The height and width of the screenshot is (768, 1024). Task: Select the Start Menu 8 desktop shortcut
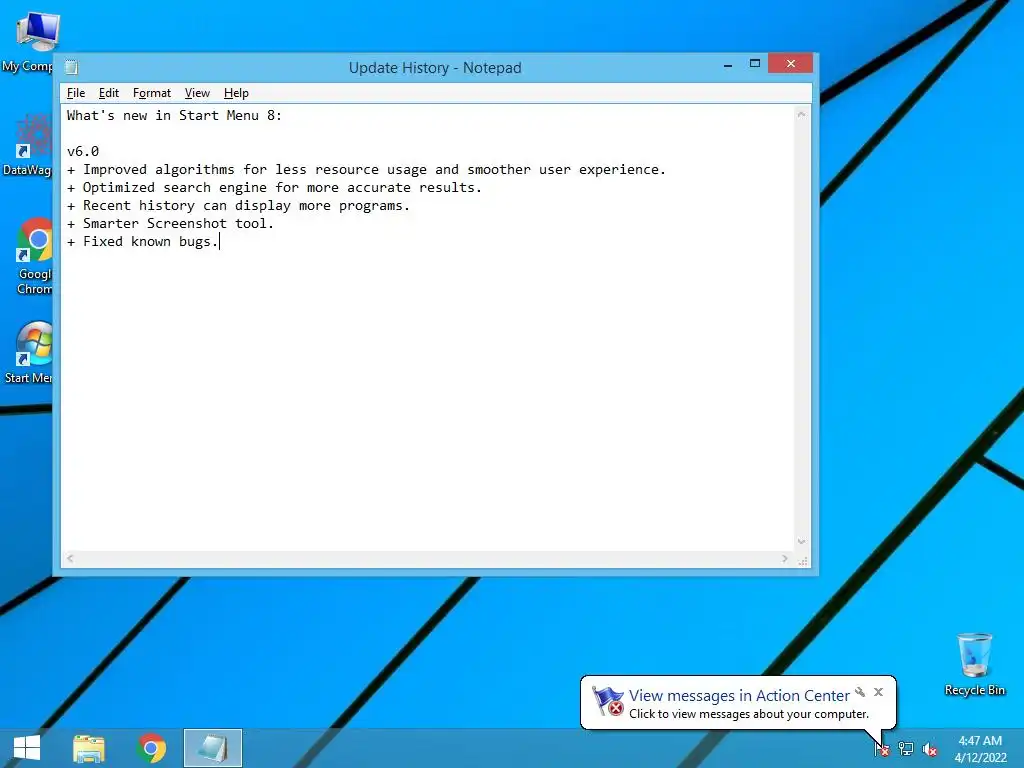[x=29, y=353]
